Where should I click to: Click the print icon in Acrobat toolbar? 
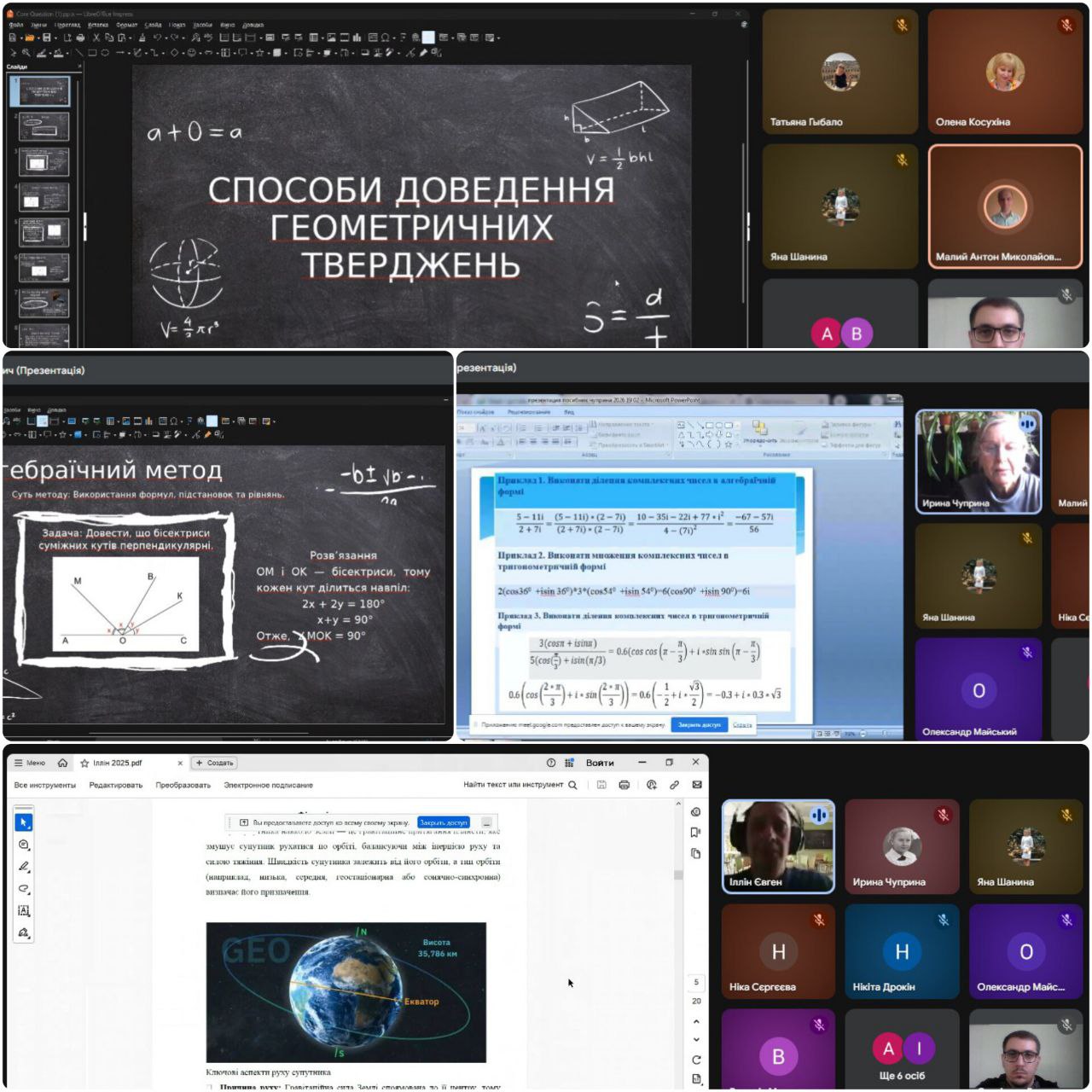(x=624, y=785)
